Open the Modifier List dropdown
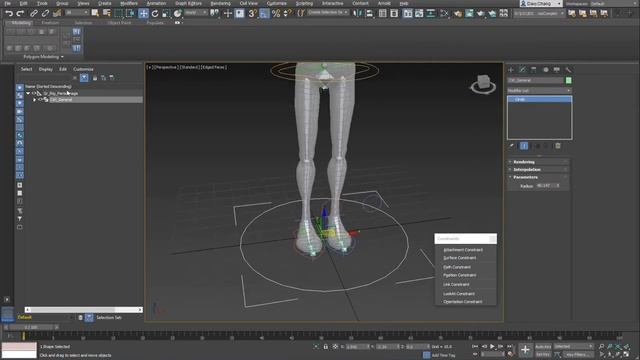Viewport: 640px width, 360px height. coord(539,90)
